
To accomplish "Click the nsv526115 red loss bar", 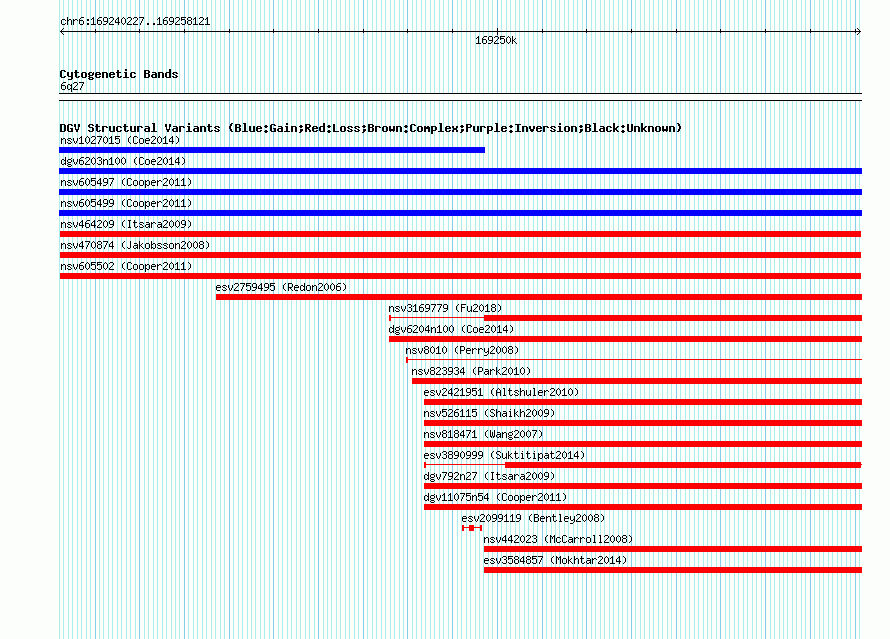I will point(643,423).
